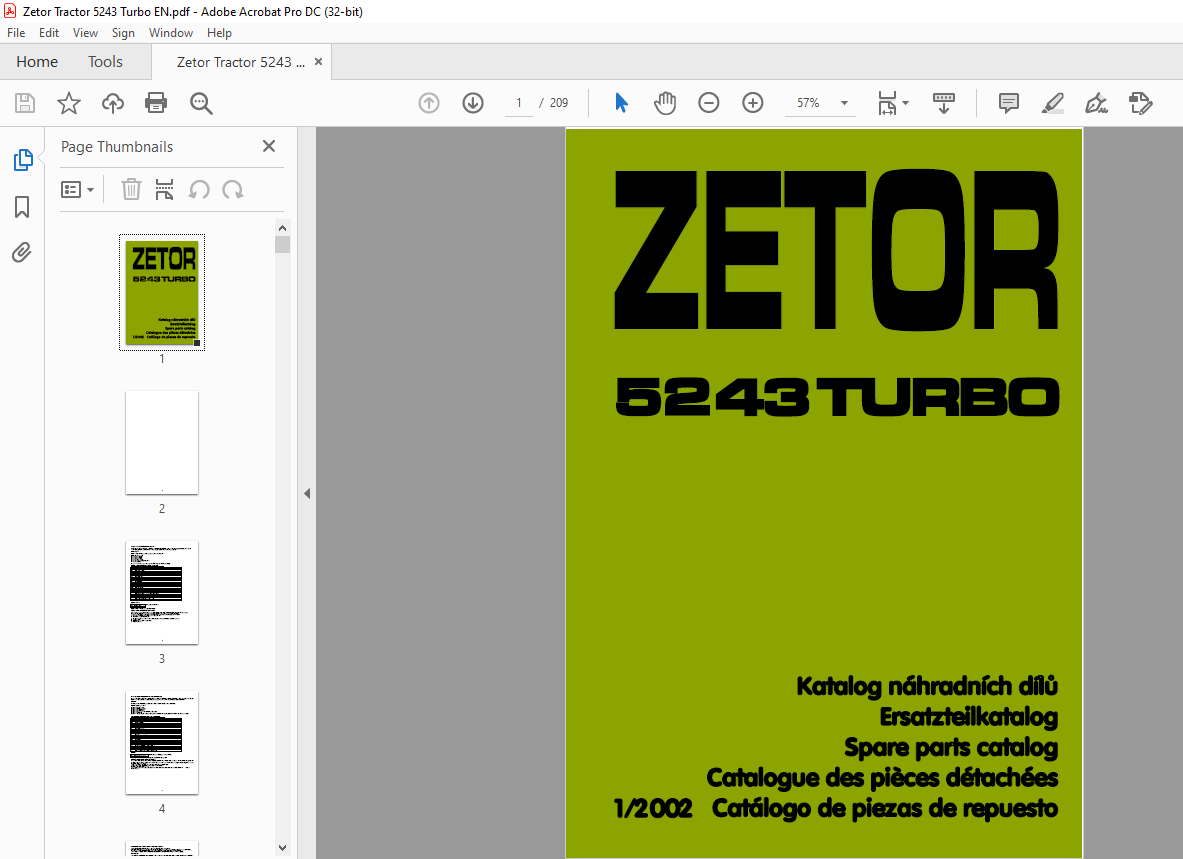Open the View menu

coord(85,32)
